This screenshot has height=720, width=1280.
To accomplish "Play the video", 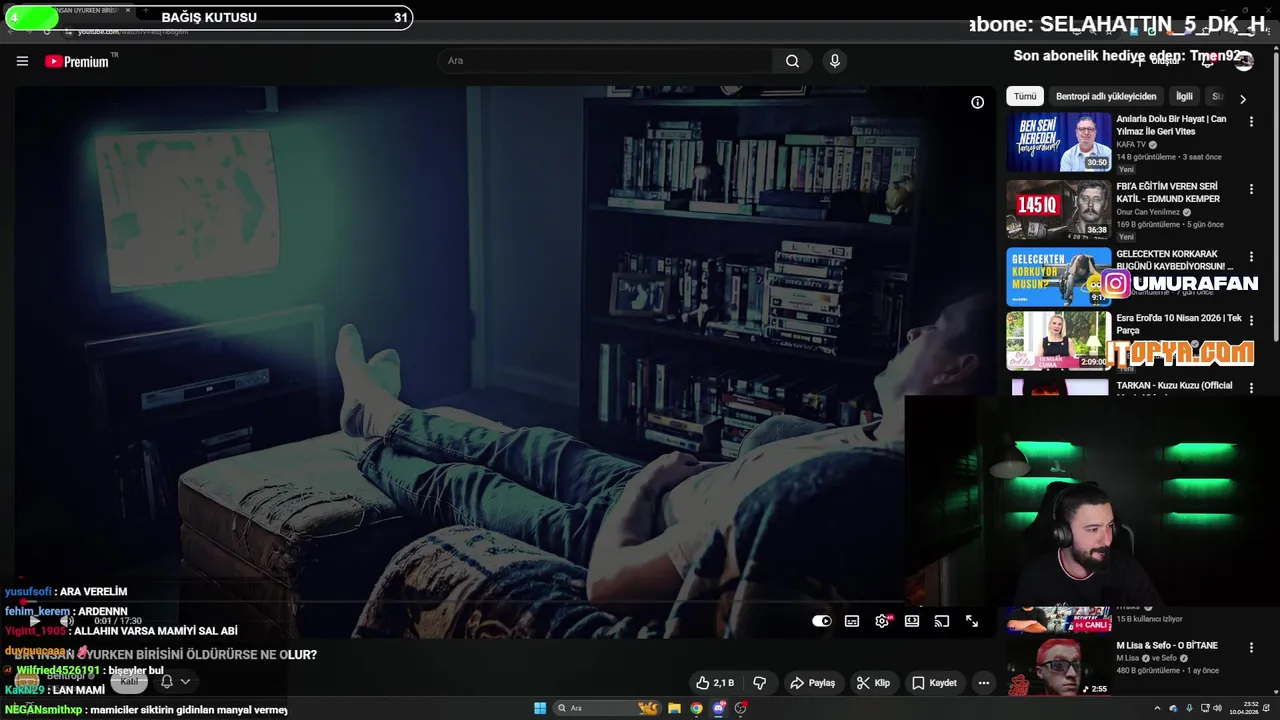I will (34, 621).
